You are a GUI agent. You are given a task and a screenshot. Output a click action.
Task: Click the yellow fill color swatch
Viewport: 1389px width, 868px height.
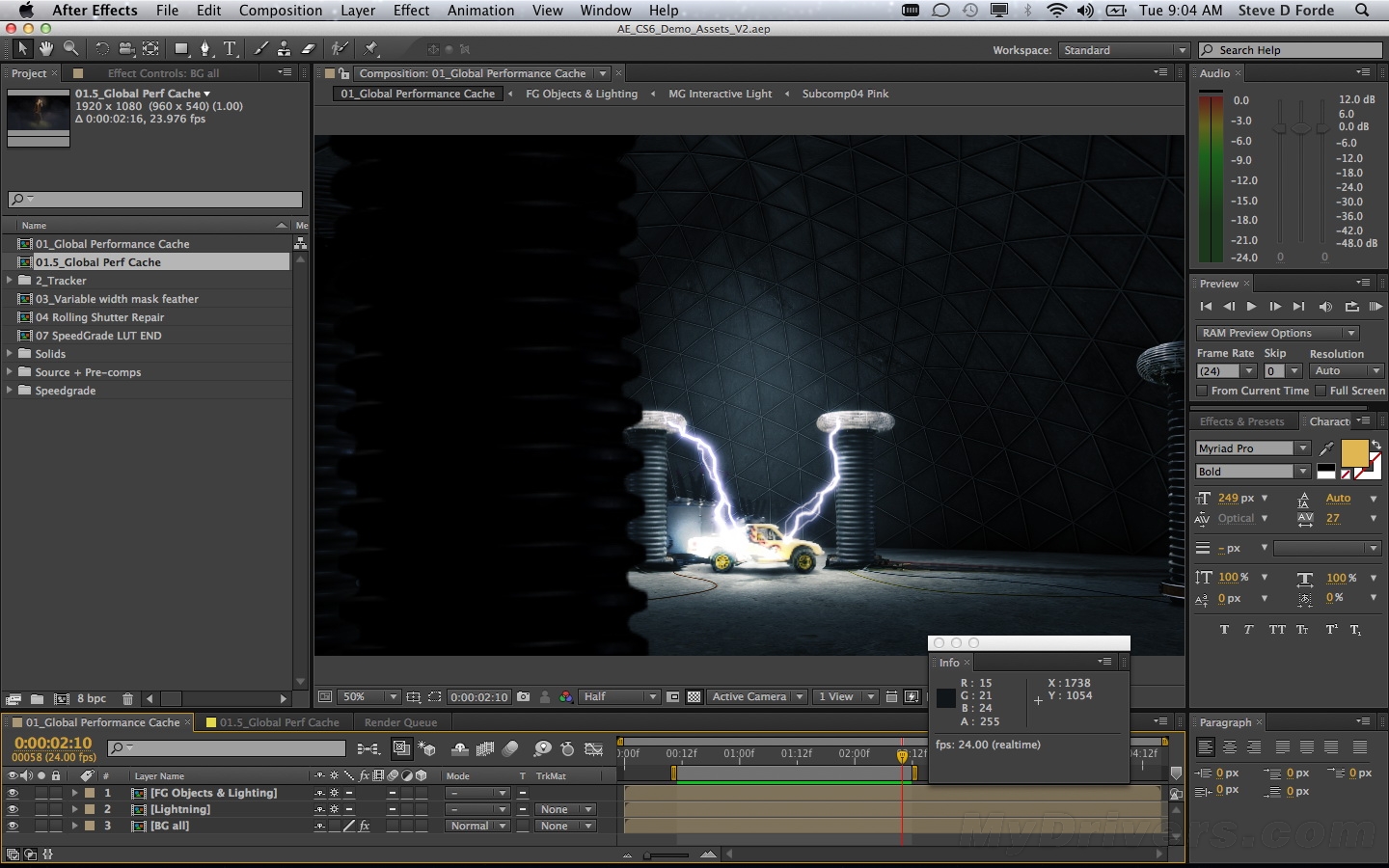pyautogui.click(x=1354, y=453)
